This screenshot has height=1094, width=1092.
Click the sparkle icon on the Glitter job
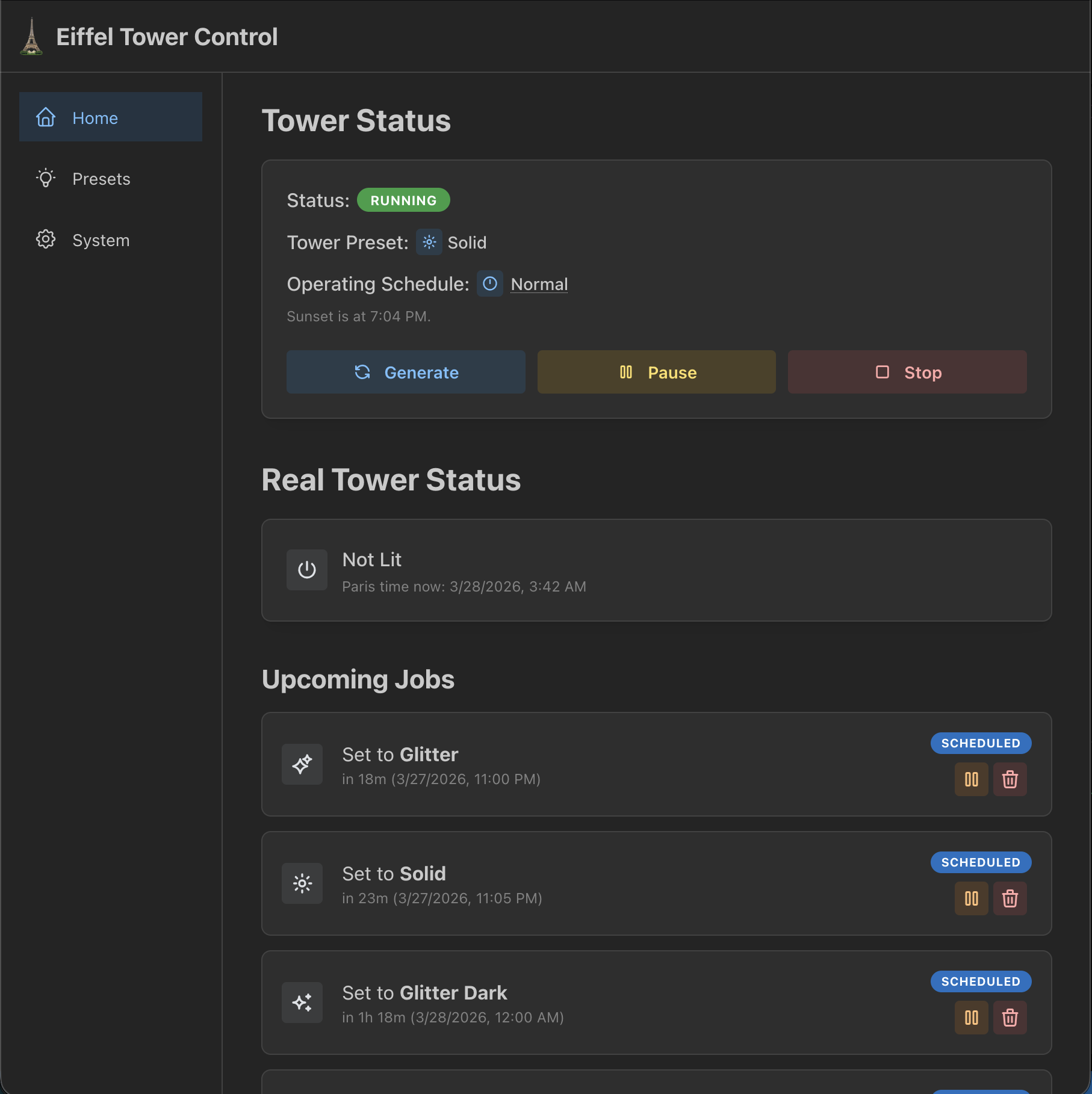click(x=302, y=764)
